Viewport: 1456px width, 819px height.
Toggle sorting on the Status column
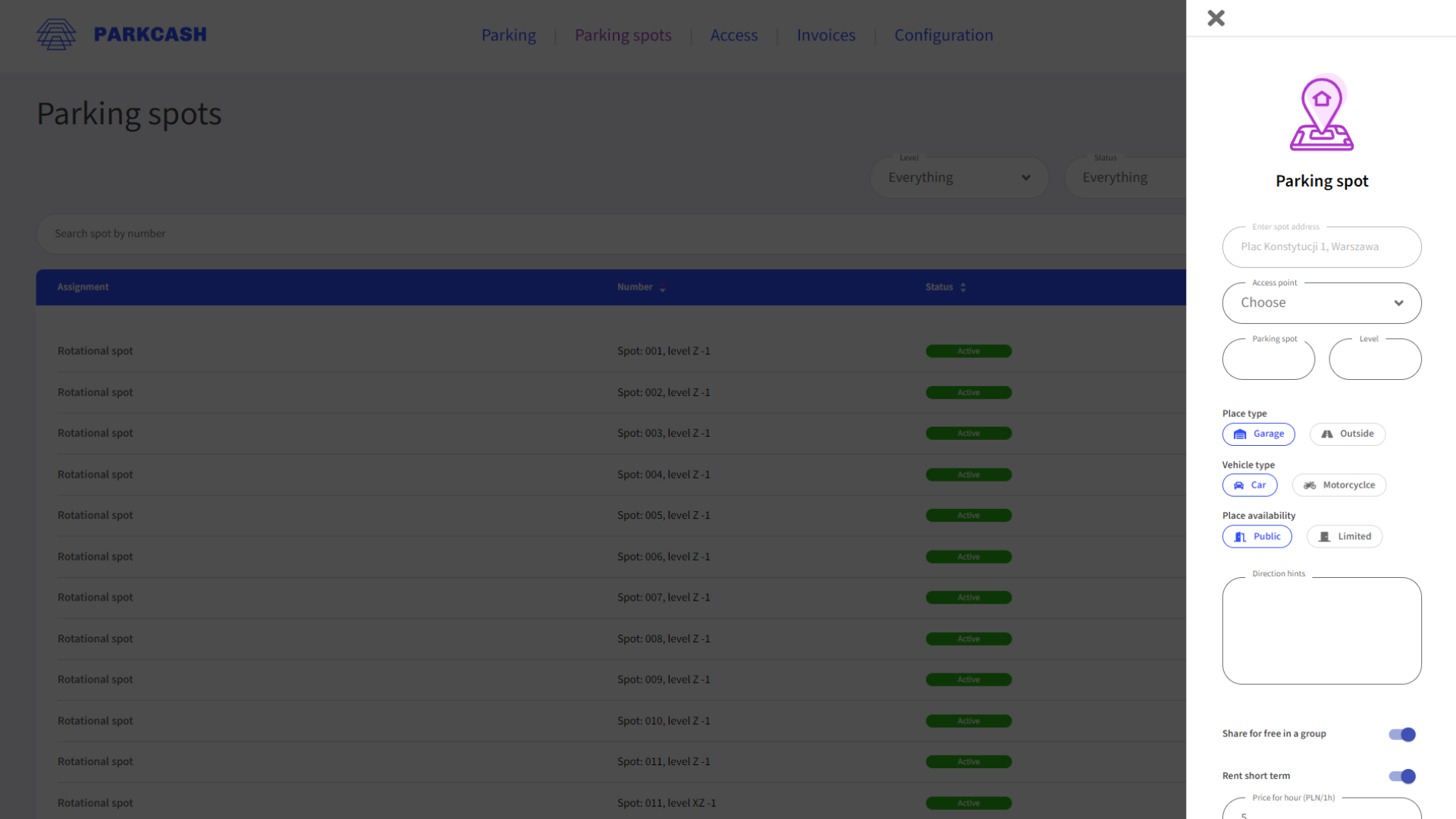963,287
